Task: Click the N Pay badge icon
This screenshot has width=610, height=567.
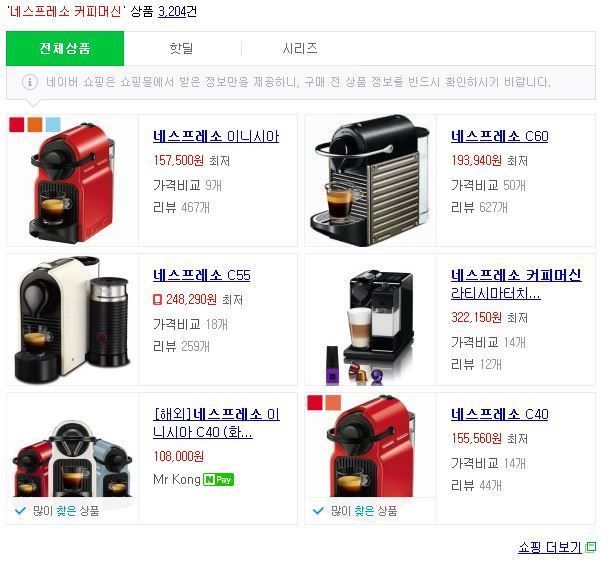Action: (x=218, y=479)
